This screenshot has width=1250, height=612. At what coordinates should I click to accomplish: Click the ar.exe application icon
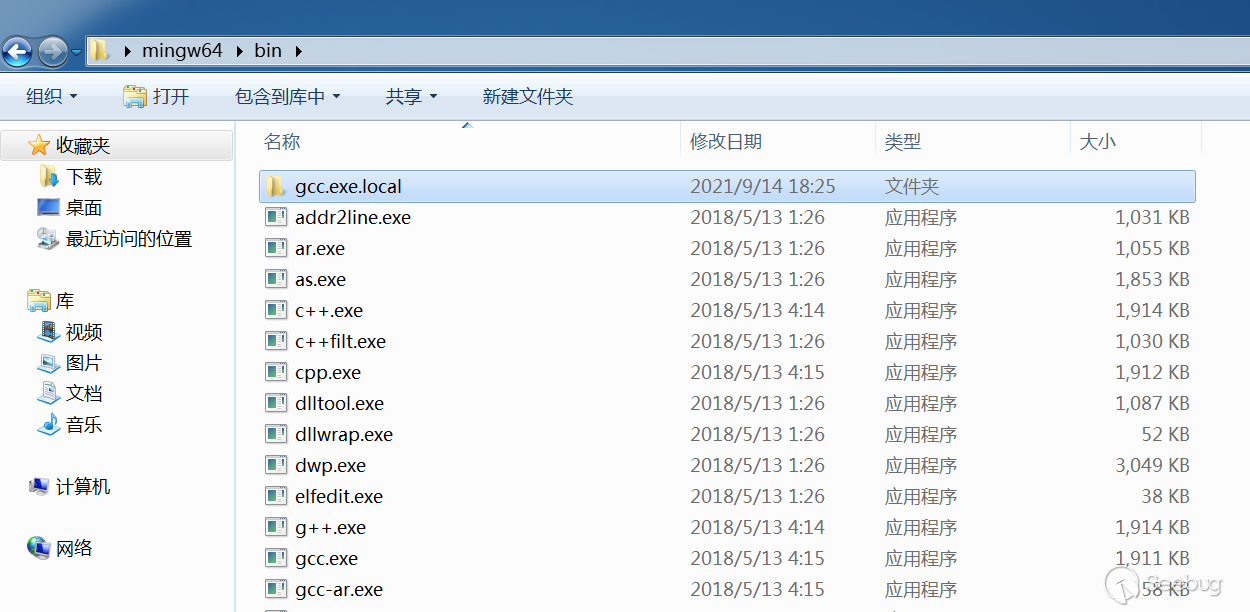coord(276,248)
